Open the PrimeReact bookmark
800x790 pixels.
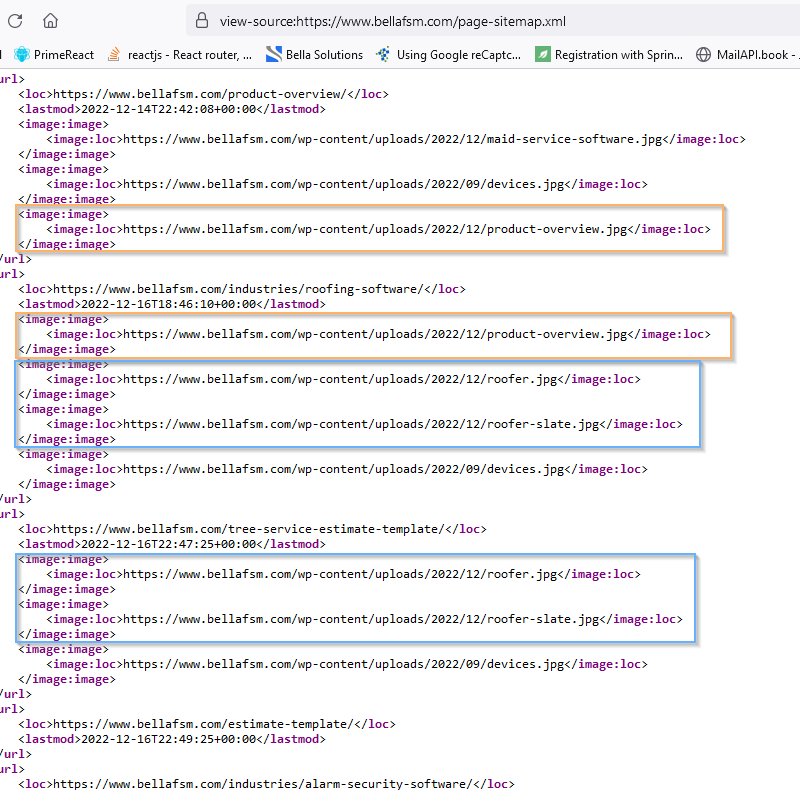(x=55, y=55)
